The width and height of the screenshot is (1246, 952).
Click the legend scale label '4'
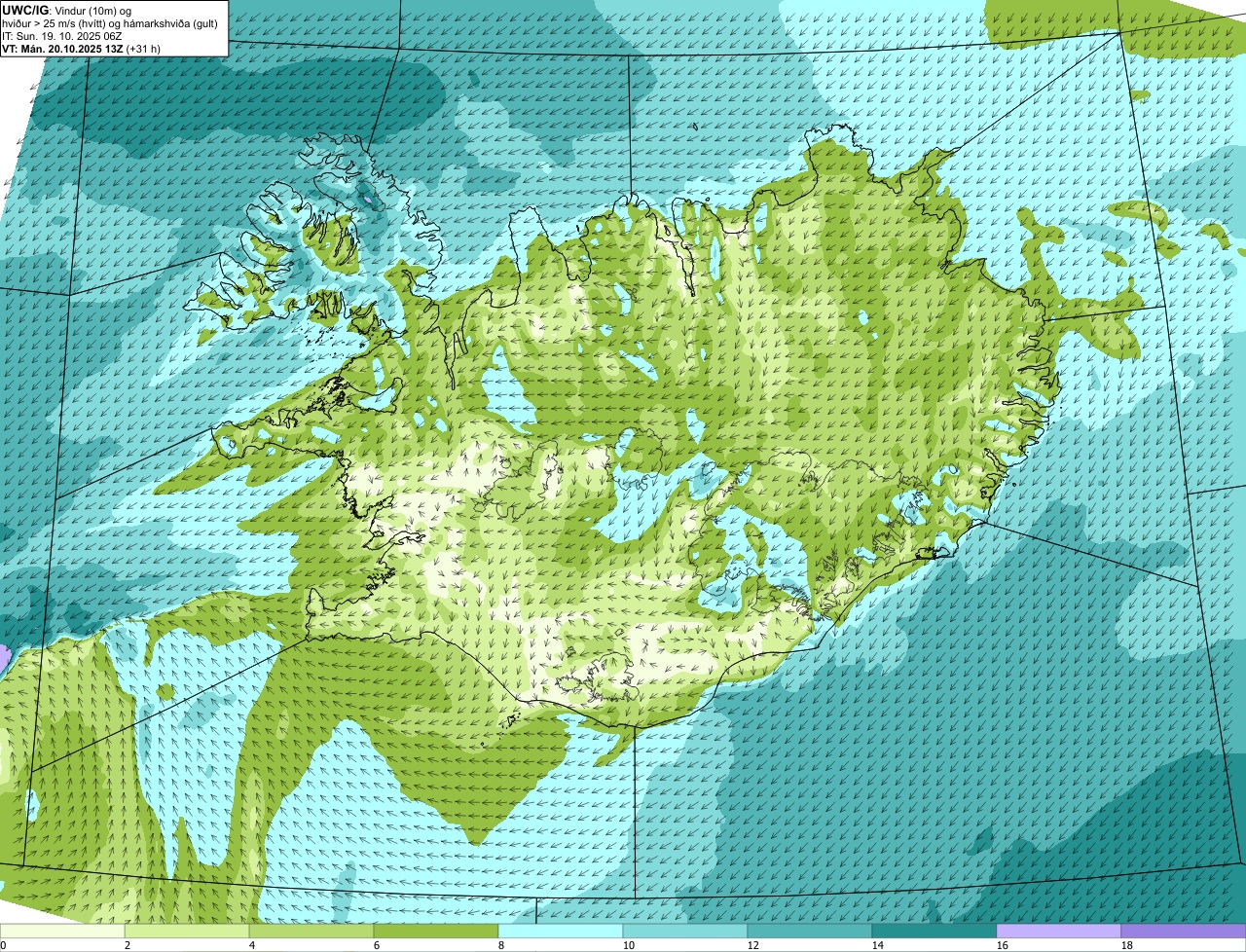[x=252, y=945]
